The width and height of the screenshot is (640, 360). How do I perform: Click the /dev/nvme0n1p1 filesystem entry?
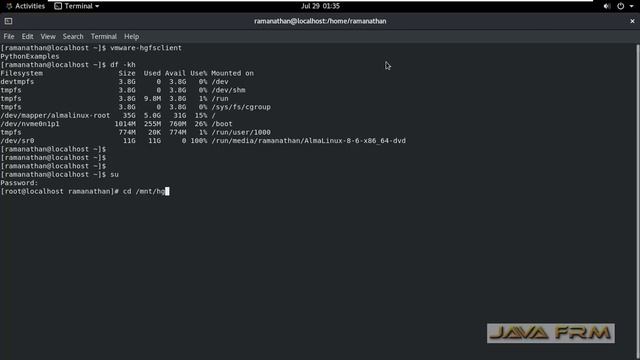30,124
